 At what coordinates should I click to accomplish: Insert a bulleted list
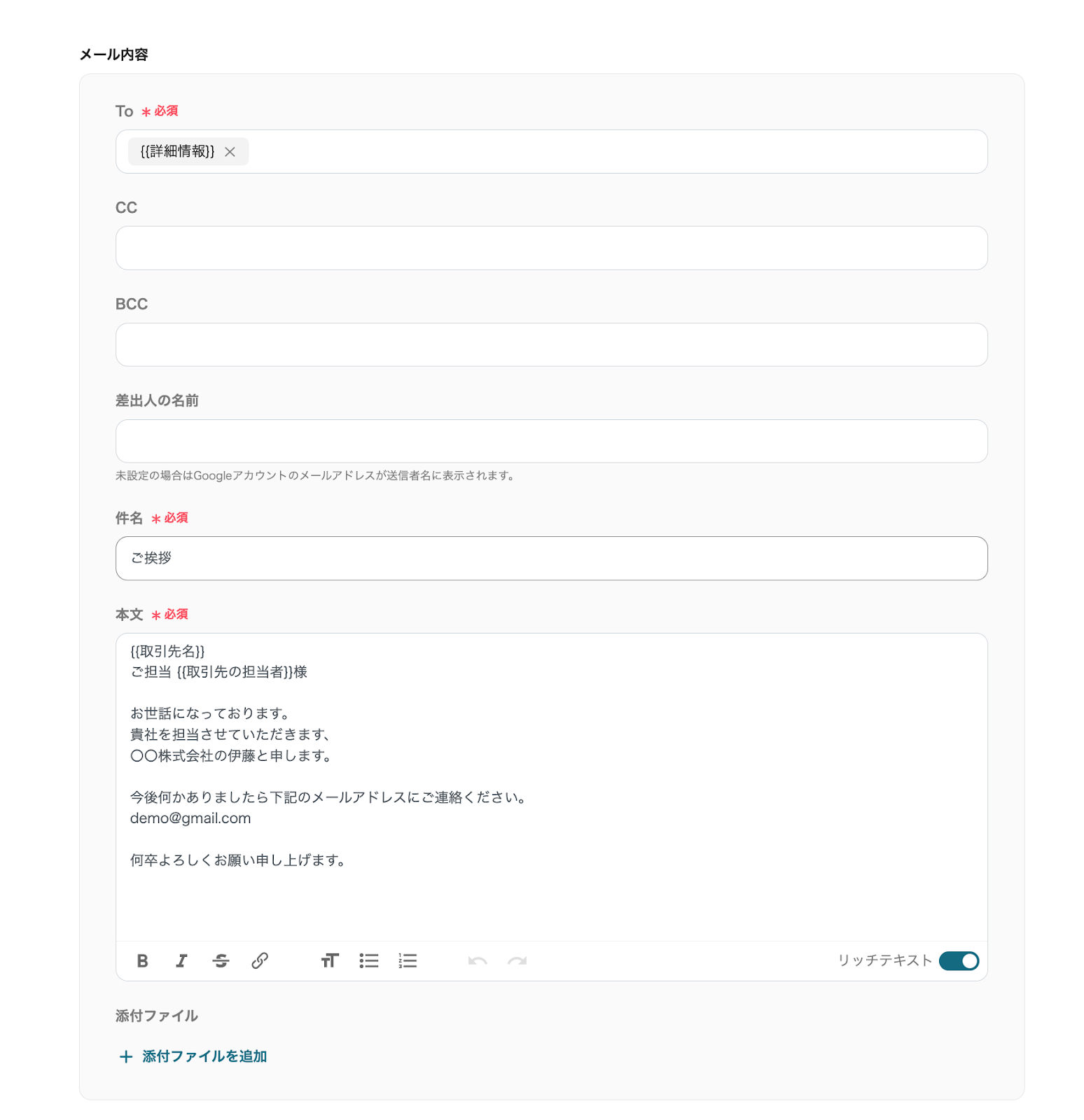tap(369, 961)
